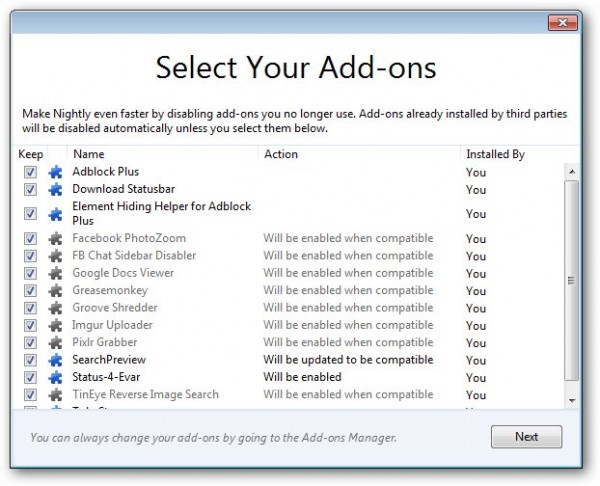Click the 'Select Your Add-ons' heading

click(296, 68)
